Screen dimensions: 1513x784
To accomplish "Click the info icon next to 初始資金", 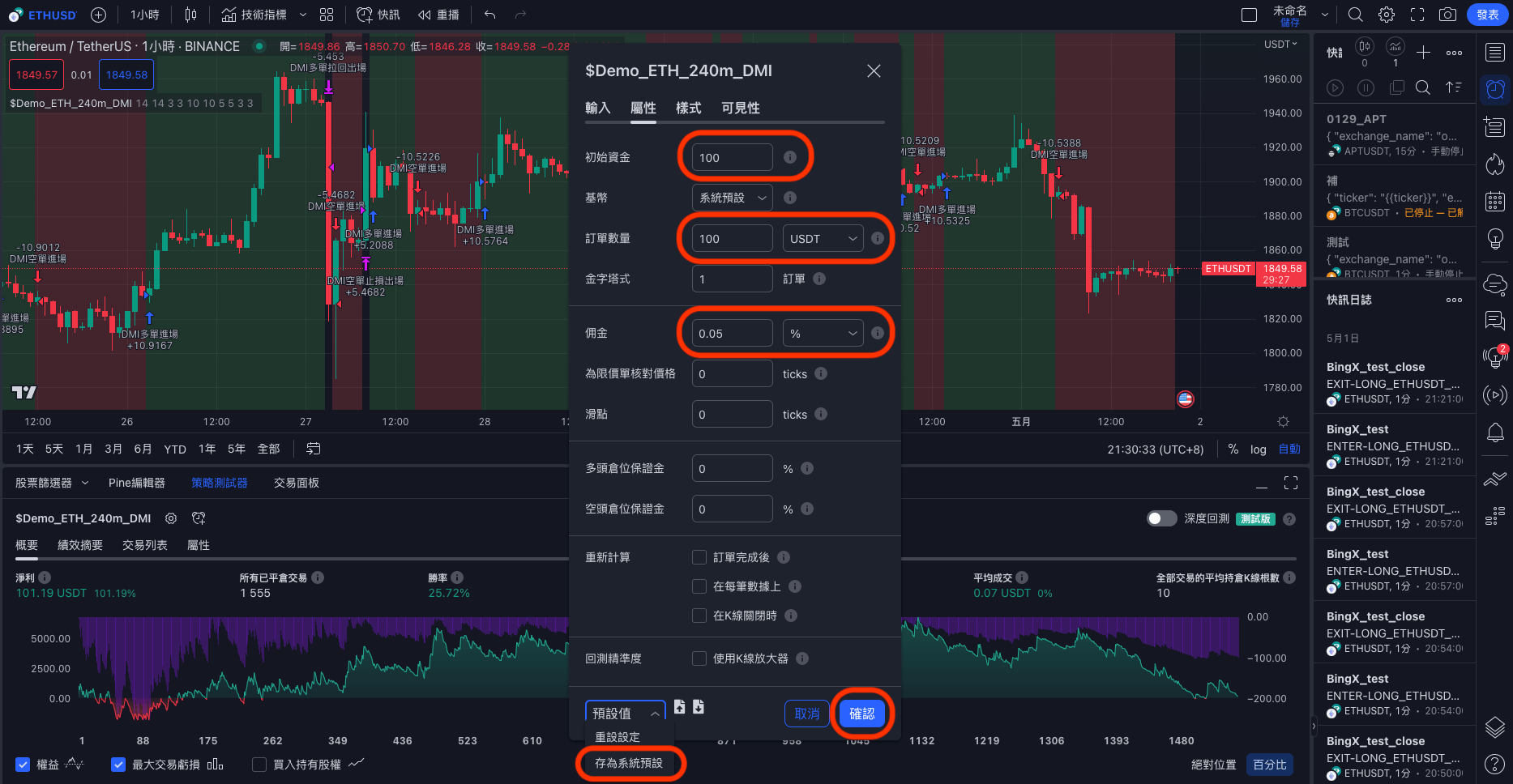I will coord(790,157).
